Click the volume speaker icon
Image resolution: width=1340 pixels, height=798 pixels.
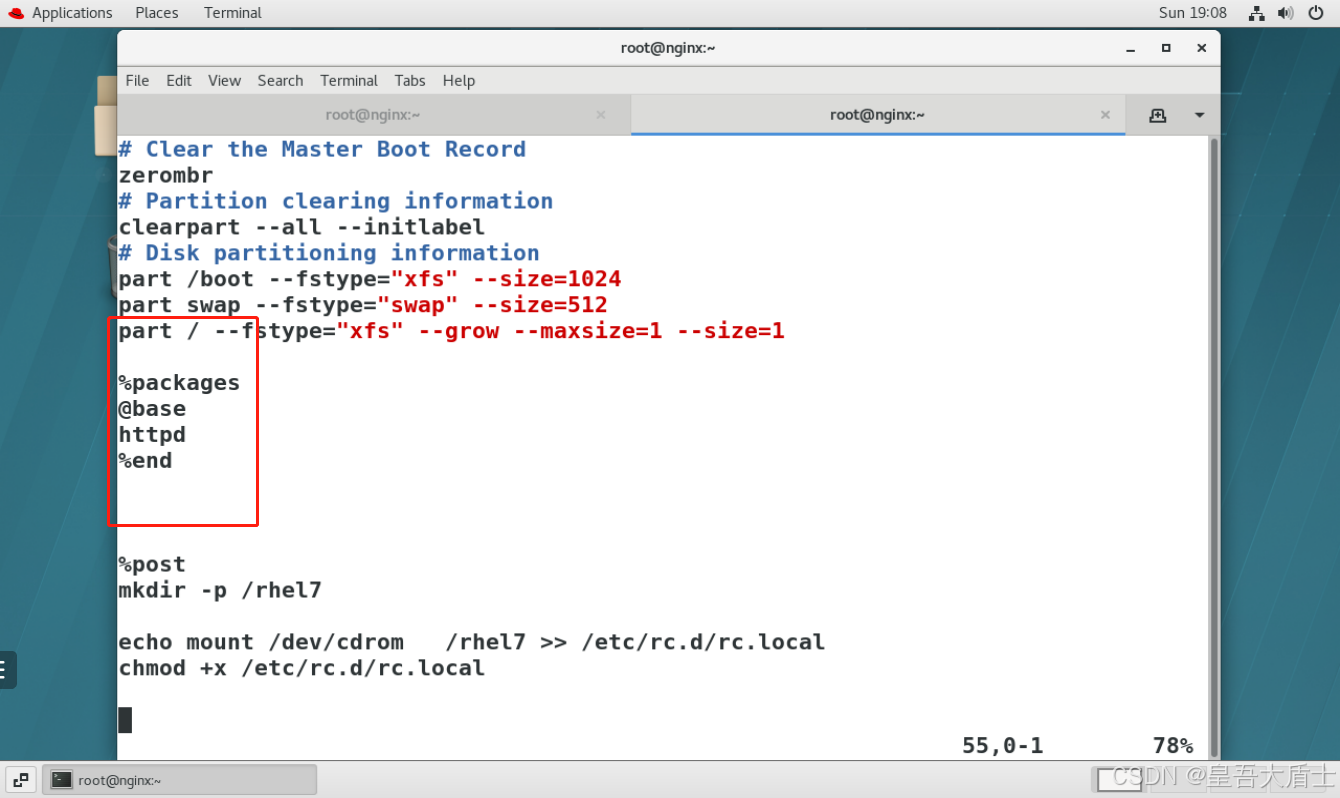coord(1285,13)
